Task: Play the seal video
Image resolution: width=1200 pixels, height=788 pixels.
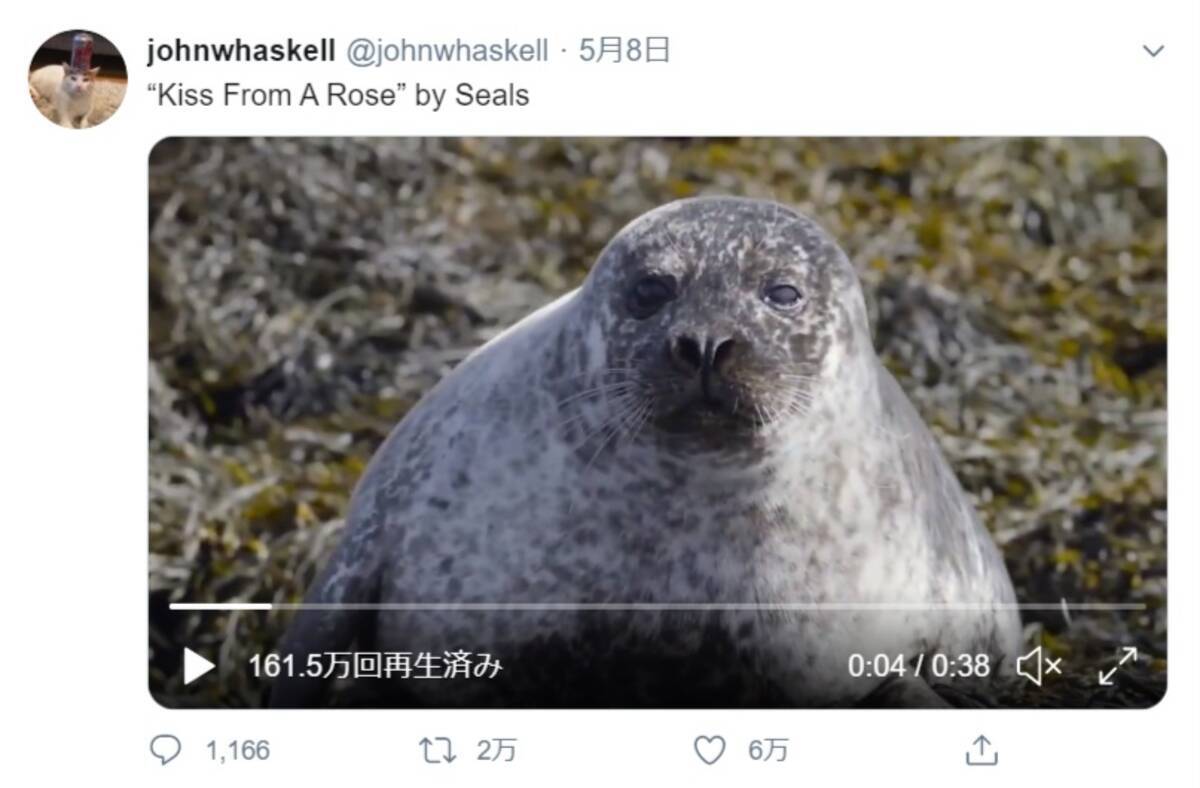Action: click(x=199, y=666)
